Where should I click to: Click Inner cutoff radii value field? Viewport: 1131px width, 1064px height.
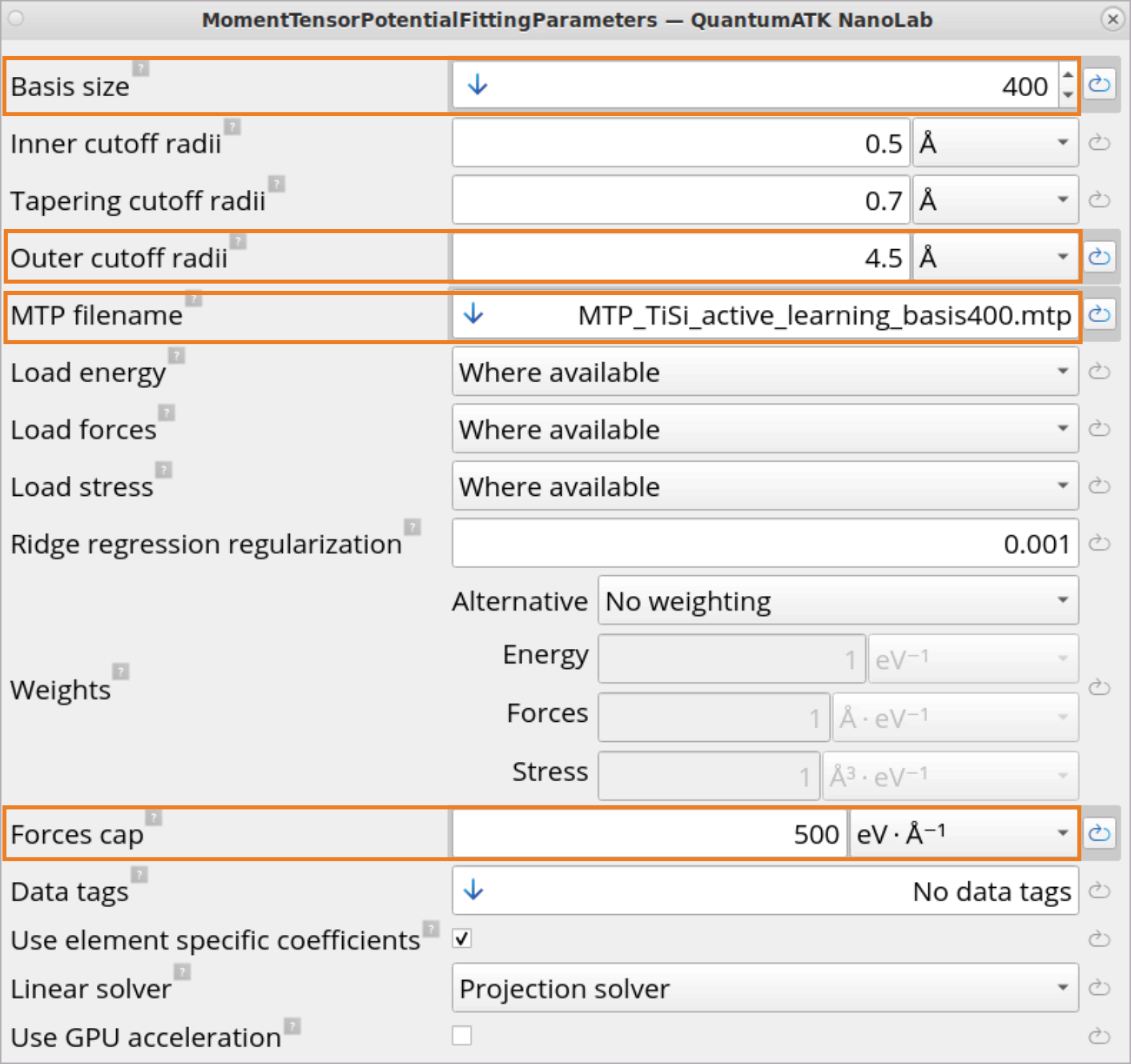pyautogui.click(x=681, y=143)
